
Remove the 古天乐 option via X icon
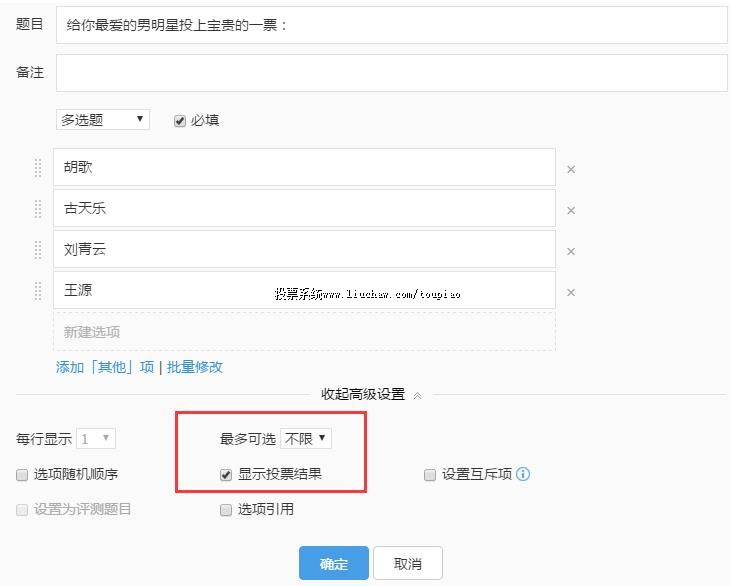[571, 210]
